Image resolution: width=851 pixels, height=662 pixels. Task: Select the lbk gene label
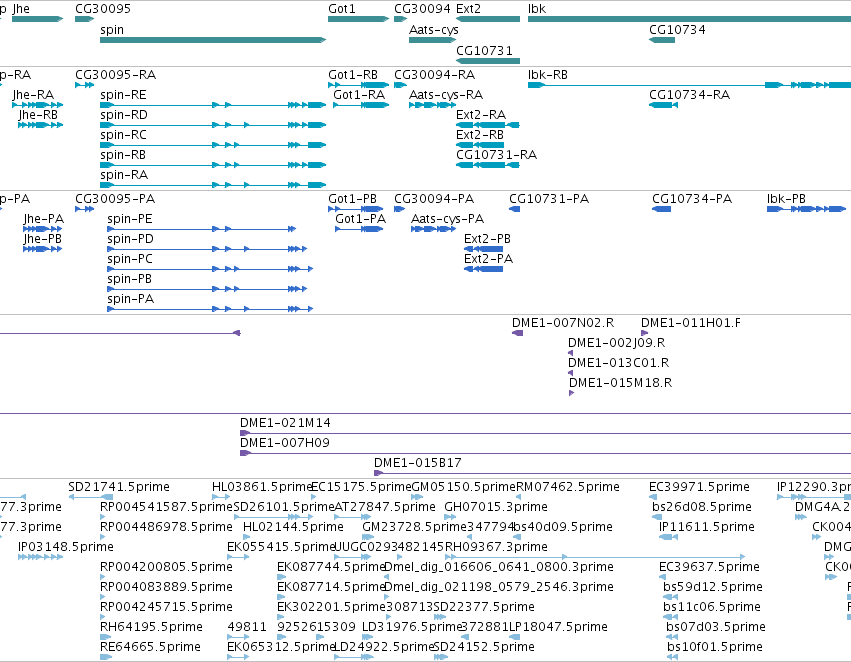(x=537, y=9)
